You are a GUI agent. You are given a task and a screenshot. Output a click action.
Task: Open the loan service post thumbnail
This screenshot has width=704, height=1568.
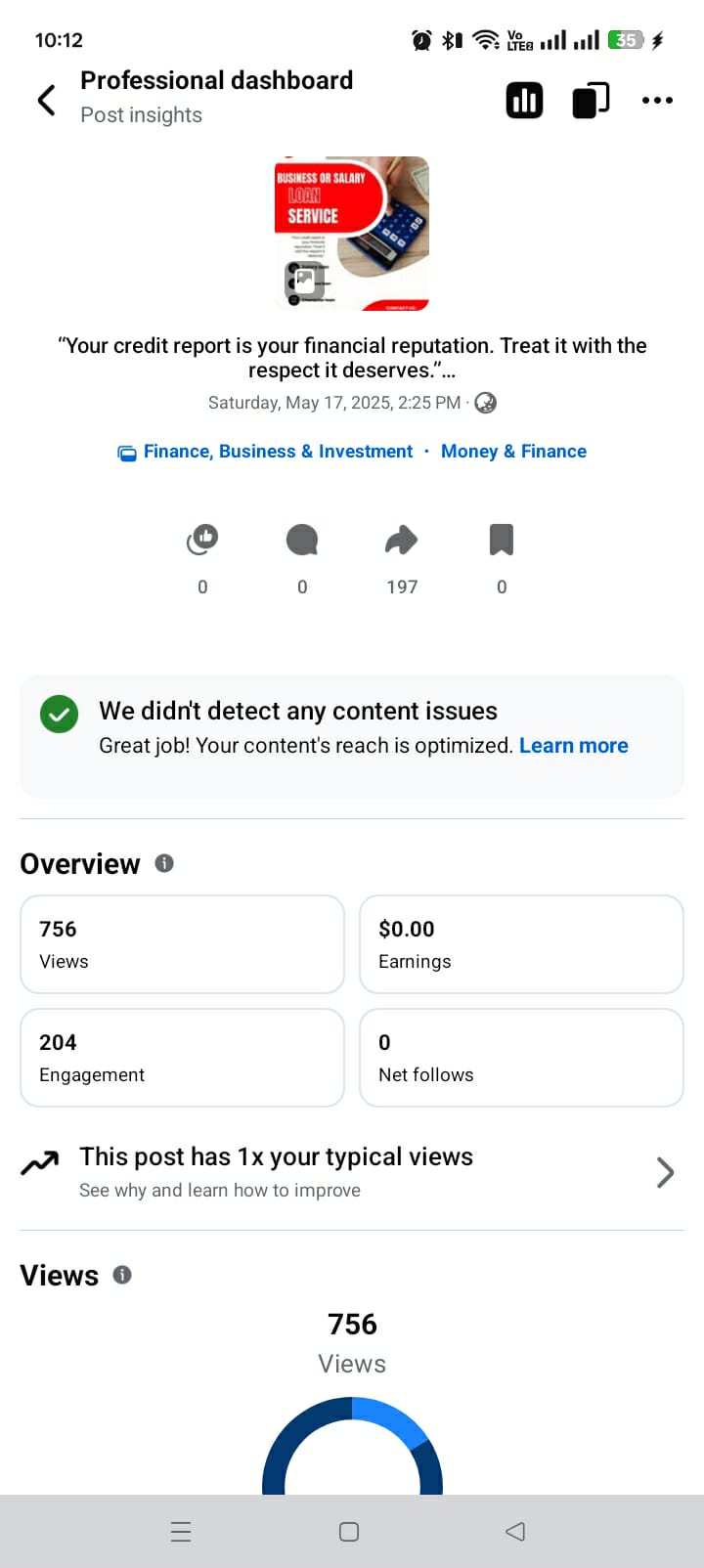(x=352, y=234)
